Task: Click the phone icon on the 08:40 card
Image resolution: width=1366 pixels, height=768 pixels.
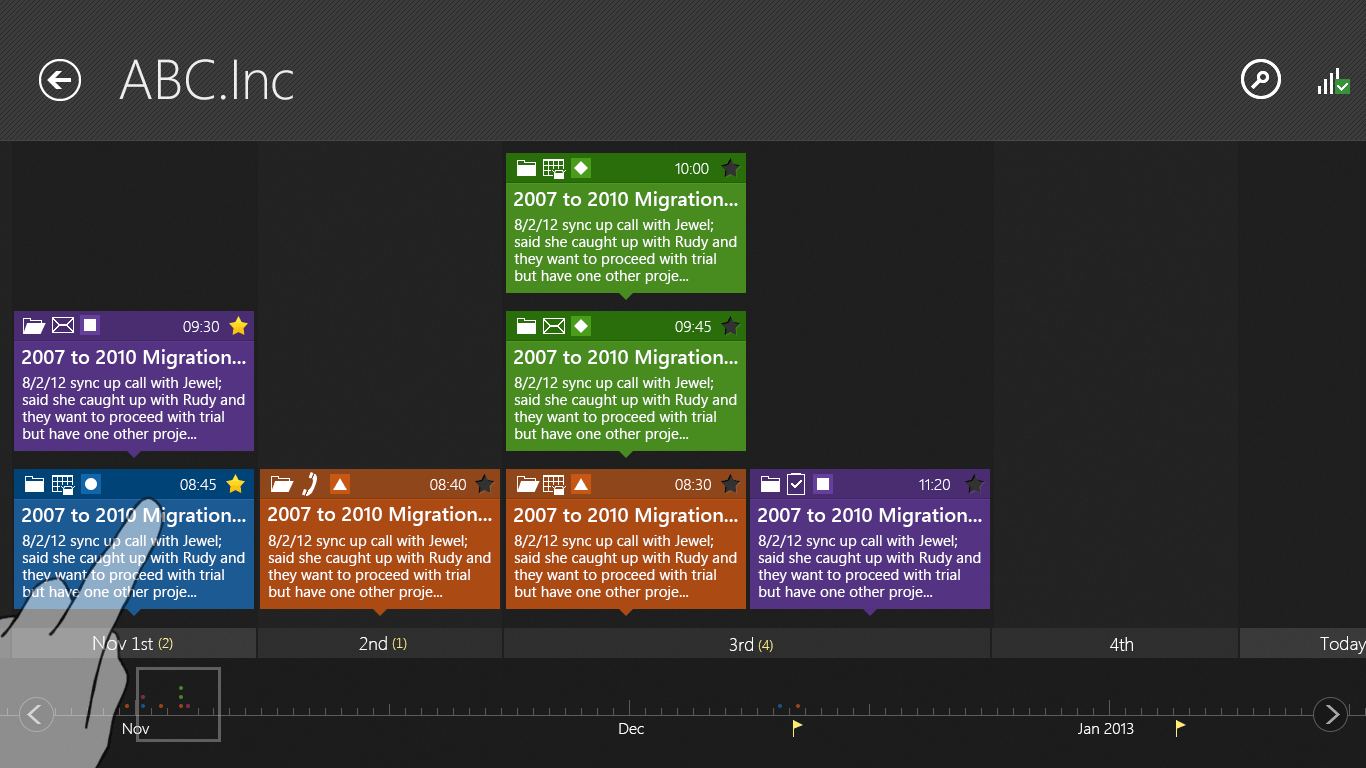Action: 310,484
